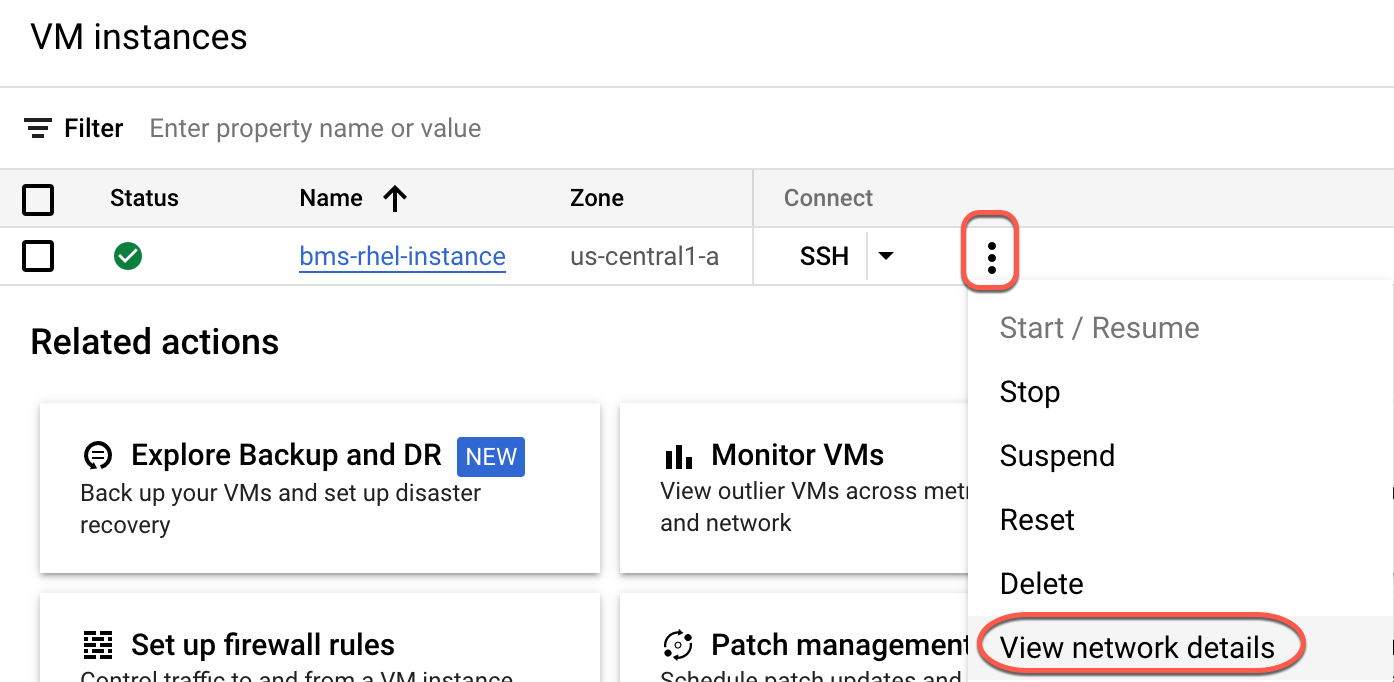
Task: Click the Name column sort arrow
Action: click(x=396, y=198)
